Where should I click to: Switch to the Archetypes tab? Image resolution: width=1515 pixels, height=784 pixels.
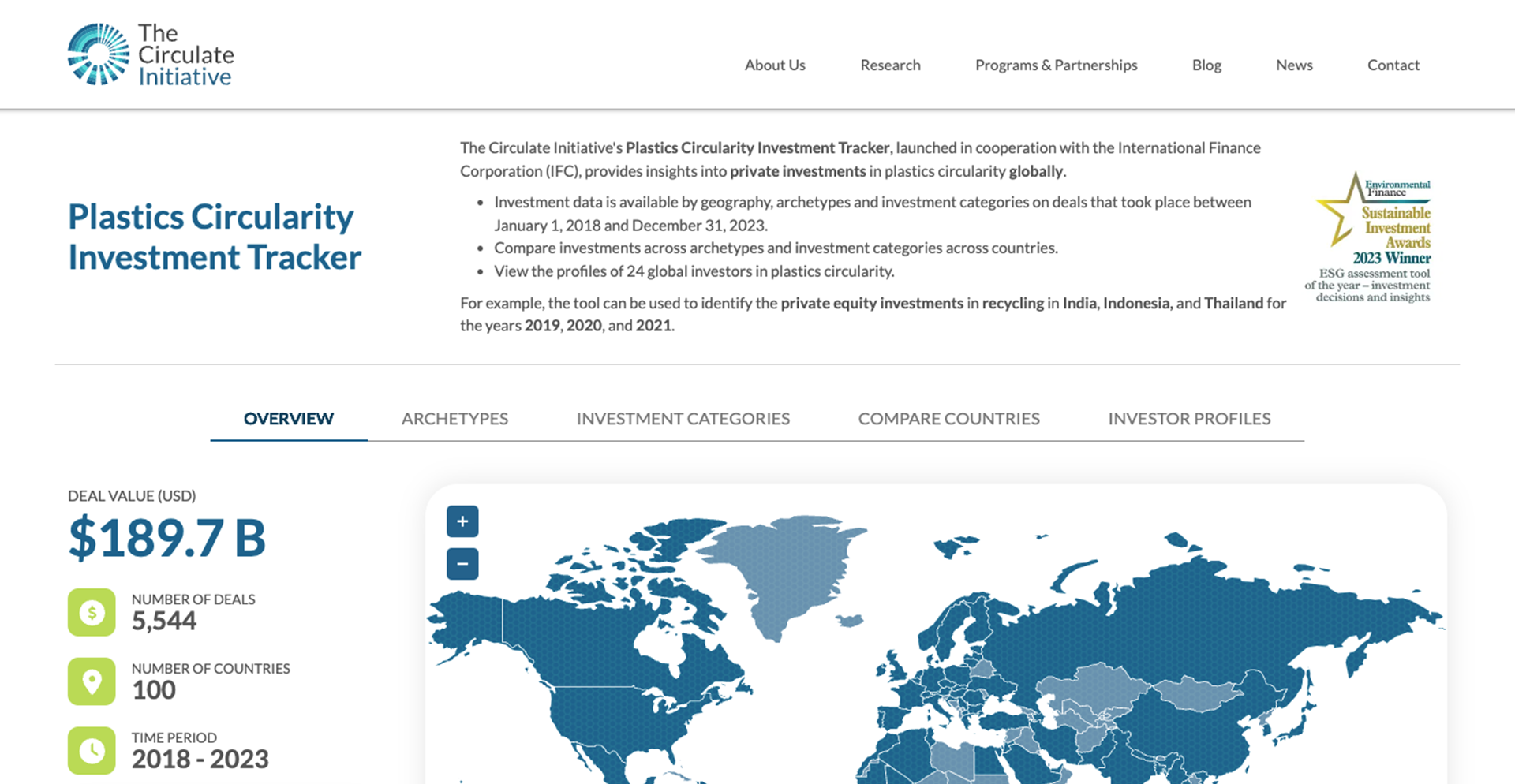454,419
